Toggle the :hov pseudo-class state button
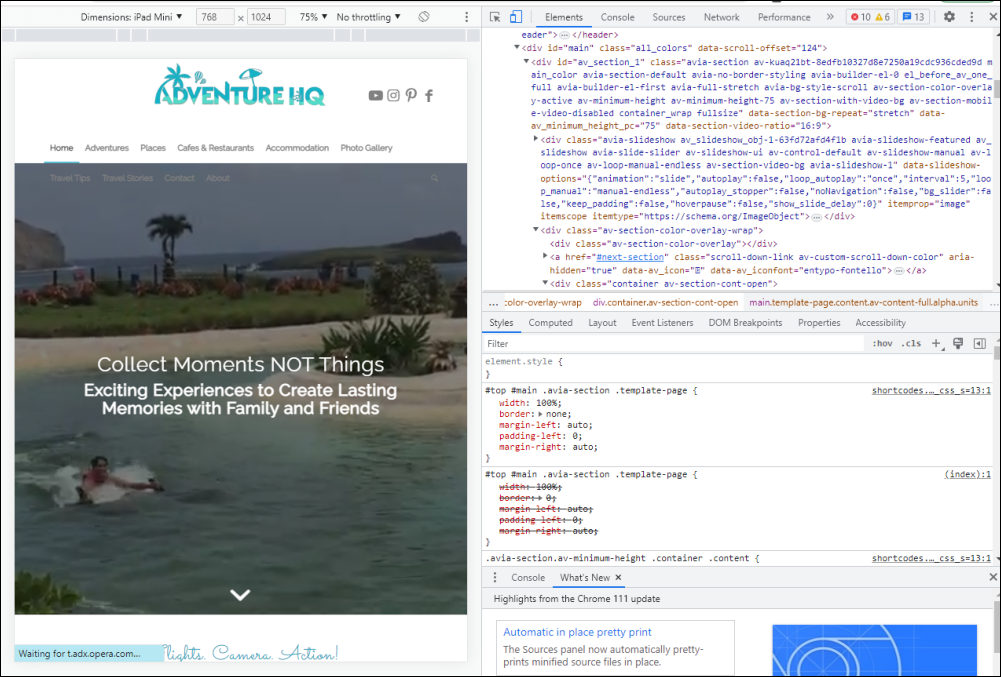The height and width of the screenshot is (677, 1001). (882, 343)
